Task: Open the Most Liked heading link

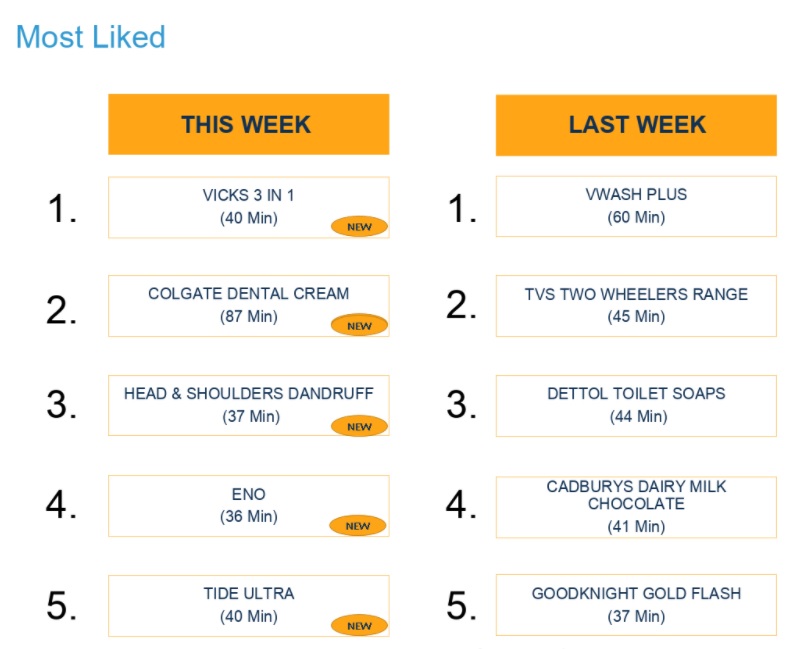Action: [x=91, y=37]
